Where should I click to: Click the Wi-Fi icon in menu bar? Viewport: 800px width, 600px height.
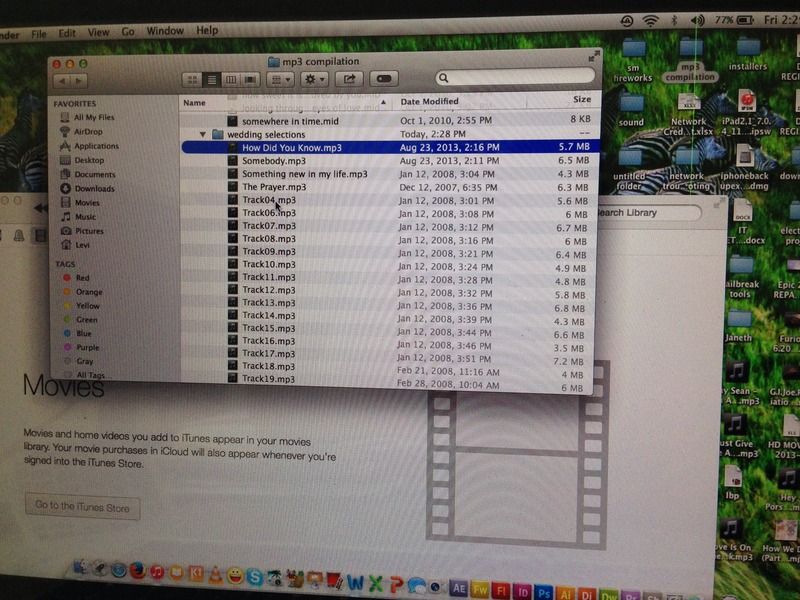point(651,19)
